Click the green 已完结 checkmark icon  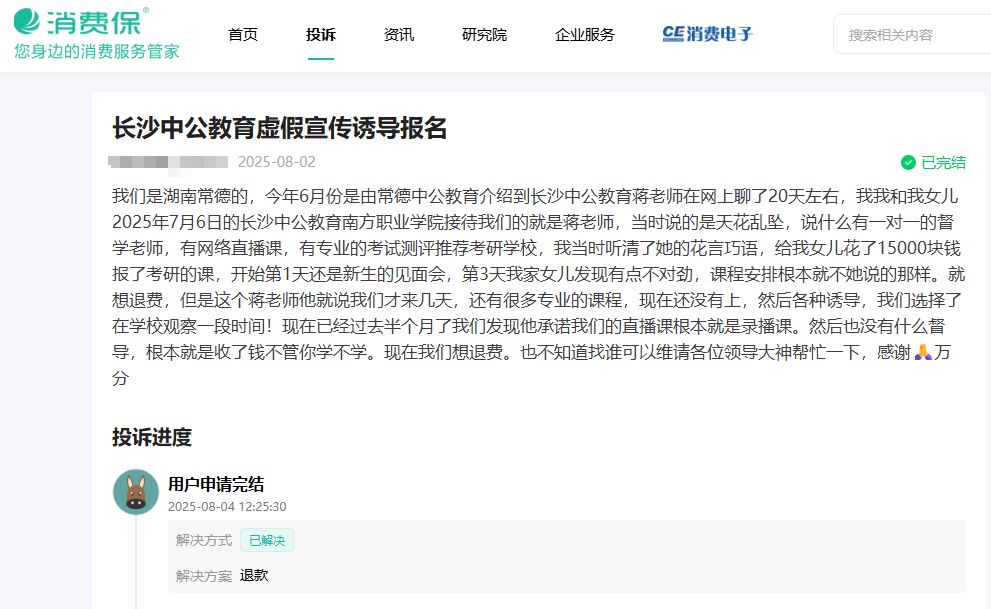tap(908, 163)
